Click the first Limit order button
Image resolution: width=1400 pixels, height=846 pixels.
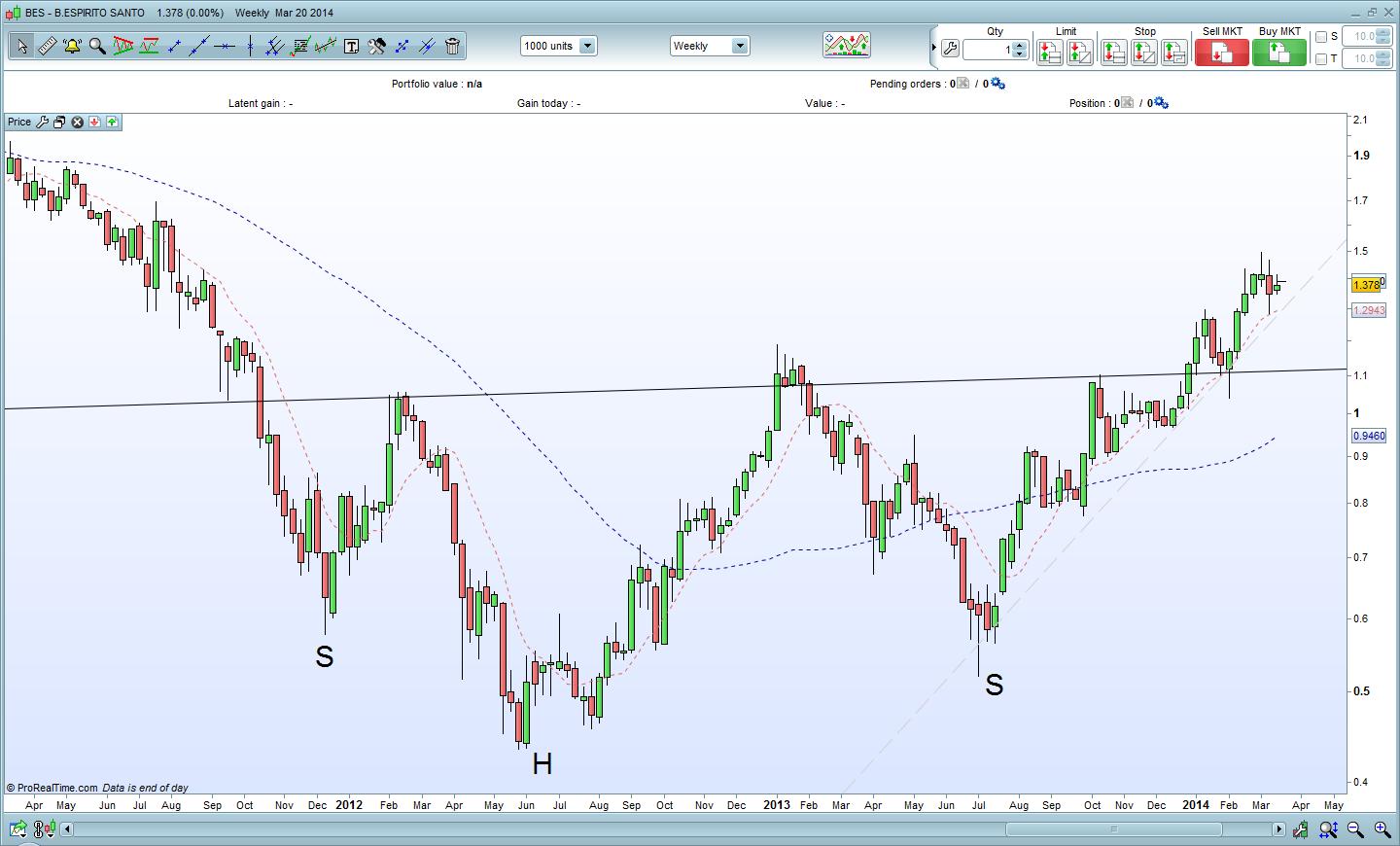click(x=1049, y=52)
